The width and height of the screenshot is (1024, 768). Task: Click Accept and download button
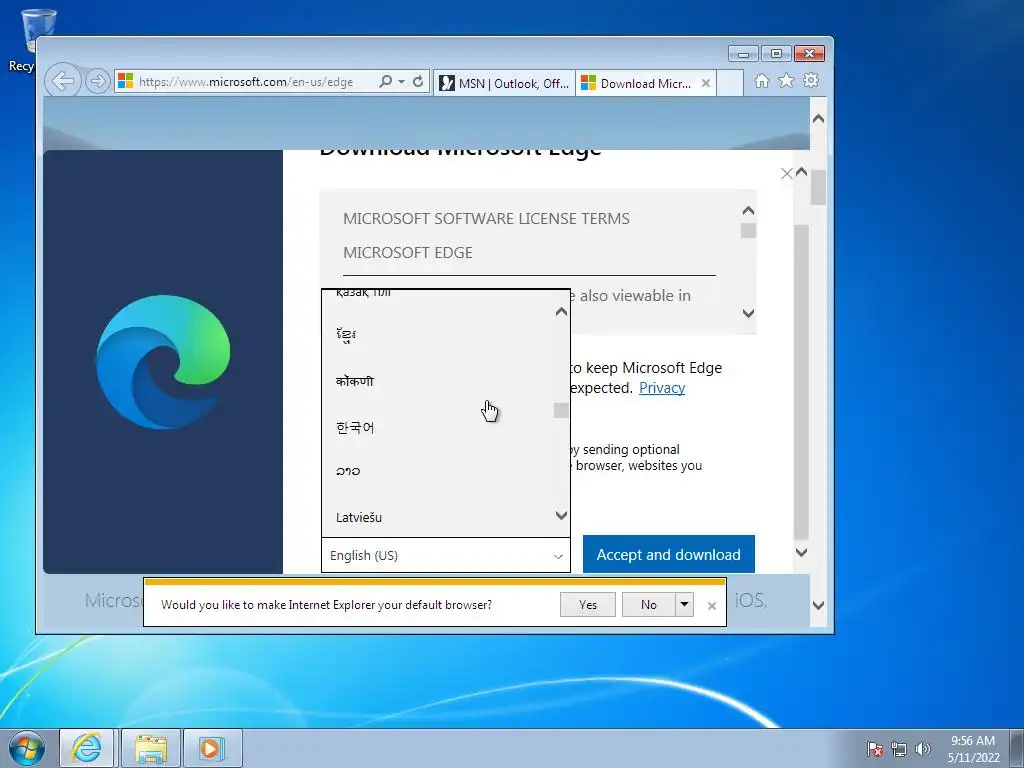669,554
